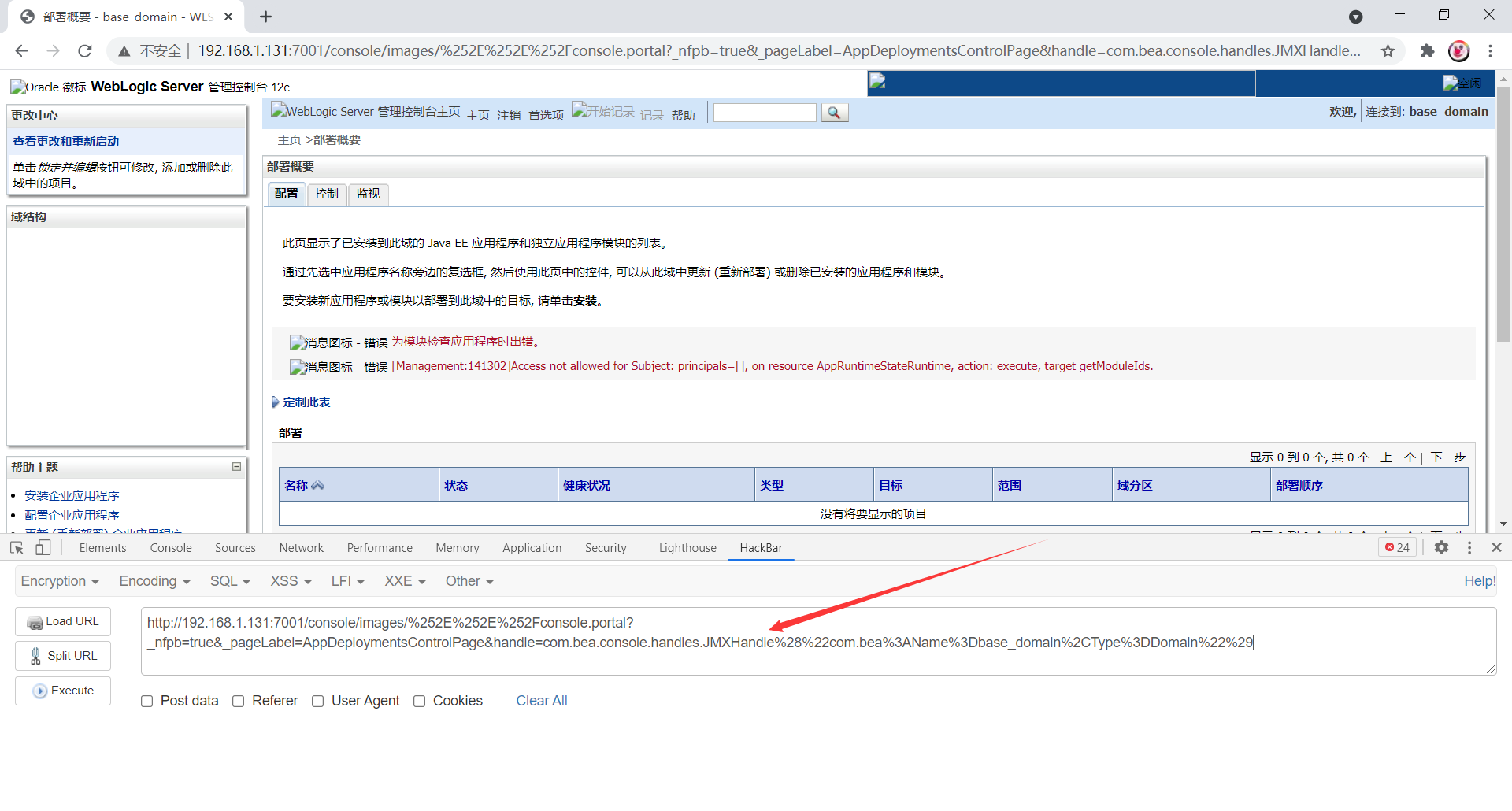Click the console search magnifier button
Screen dimensions: 1512x811
[834, 113]
